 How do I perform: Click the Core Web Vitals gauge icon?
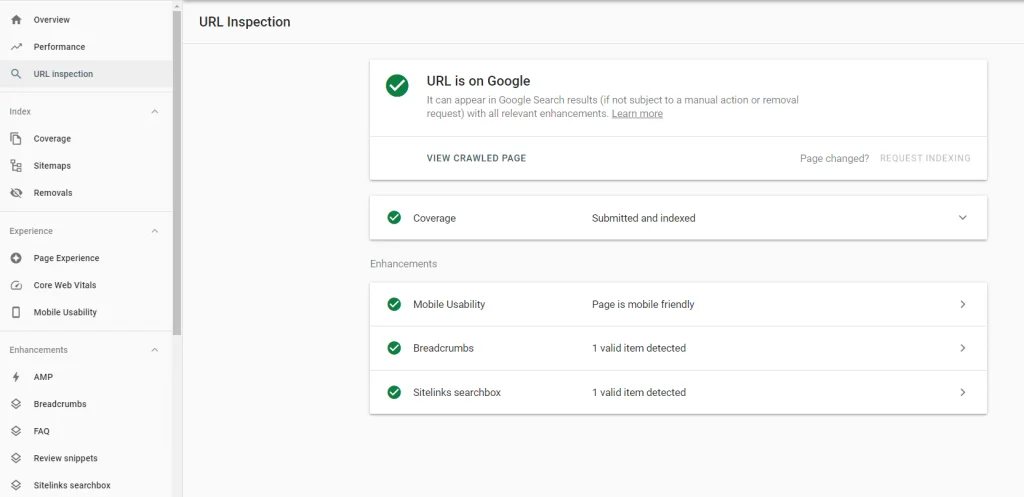(16, 285)
